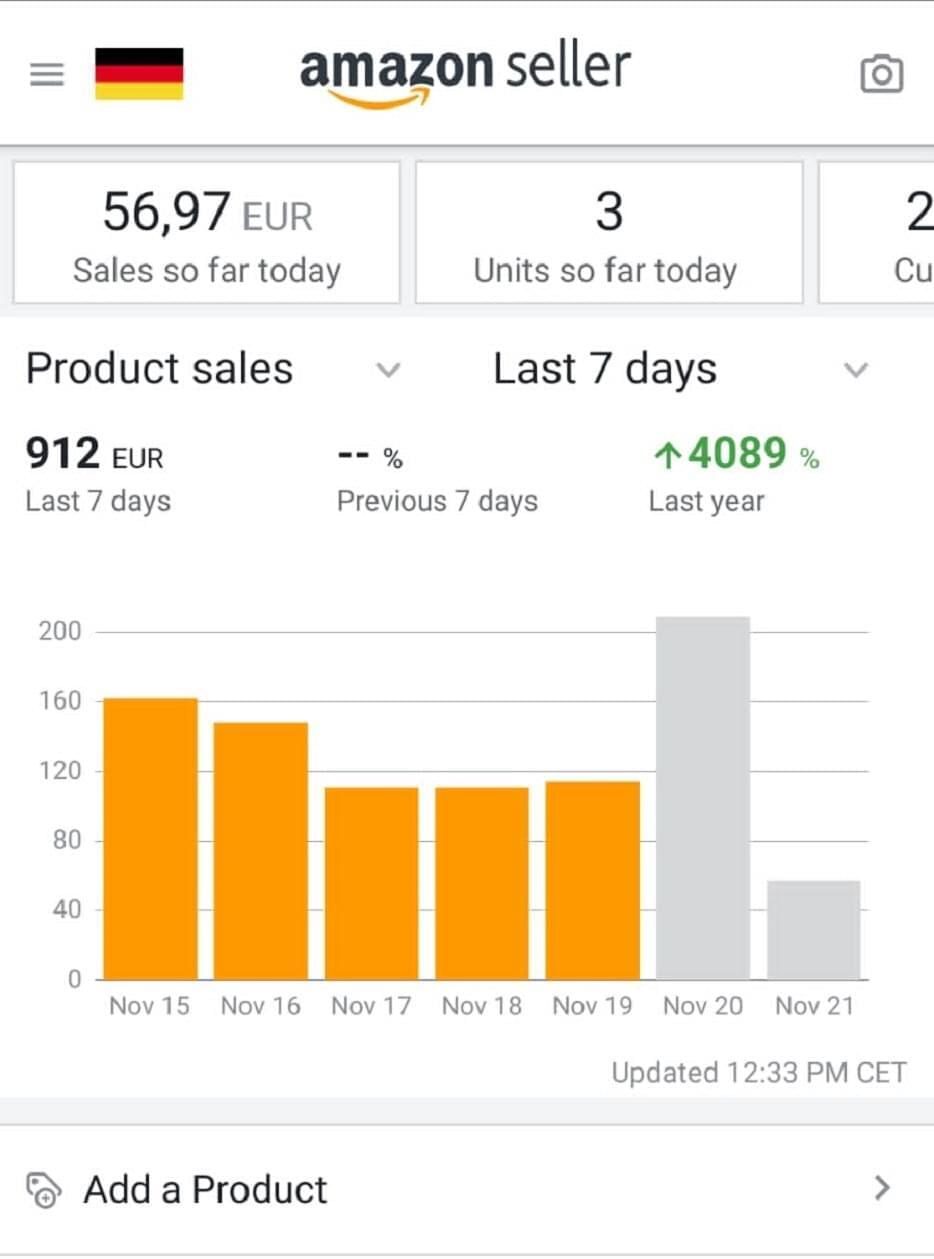Select the Nov 15 orange bar

coord(151,838)
